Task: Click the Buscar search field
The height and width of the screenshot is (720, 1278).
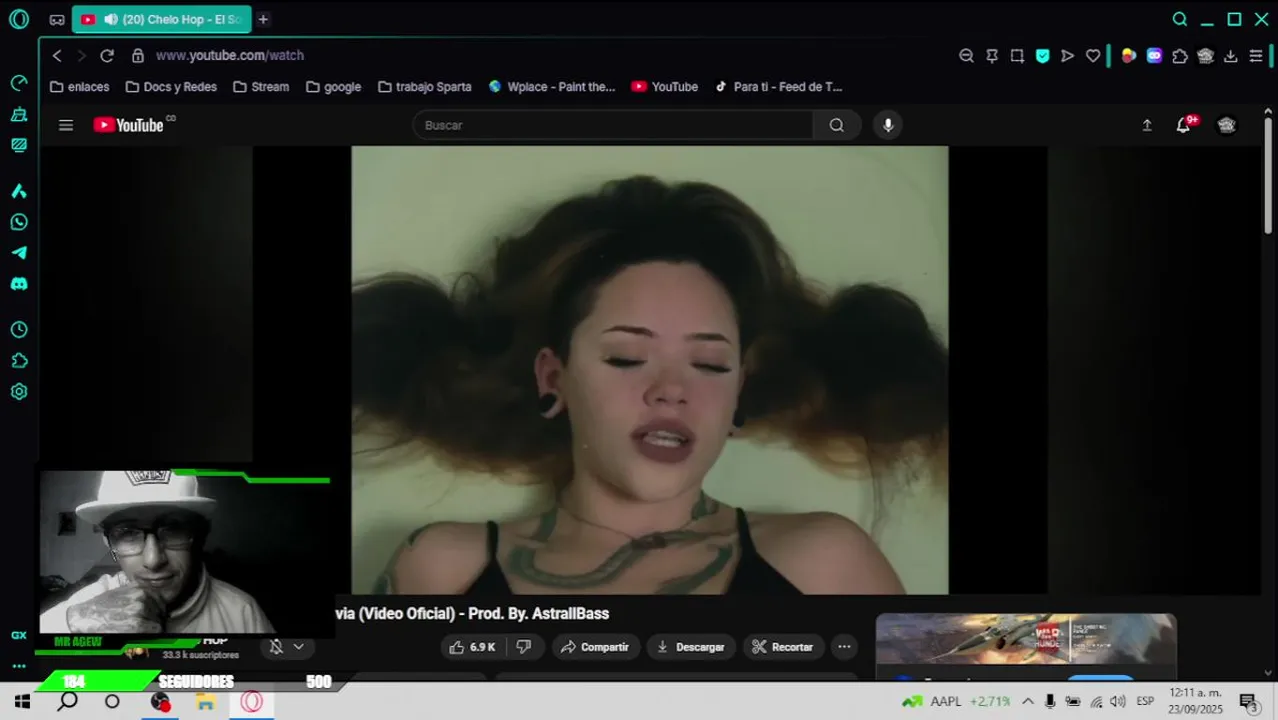Action: point(613,125)
